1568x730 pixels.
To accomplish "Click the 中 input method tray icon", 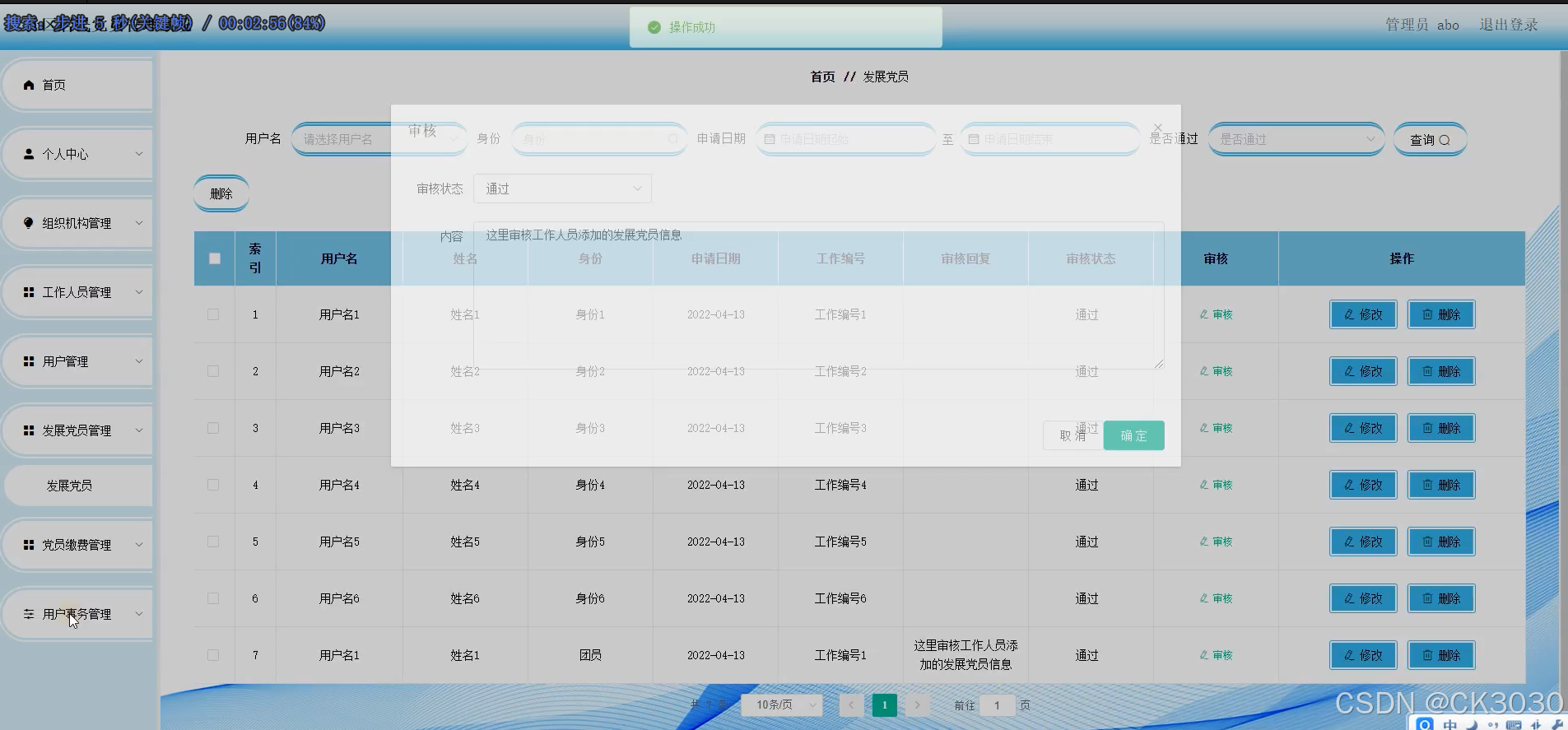I will pos(1449,724).
